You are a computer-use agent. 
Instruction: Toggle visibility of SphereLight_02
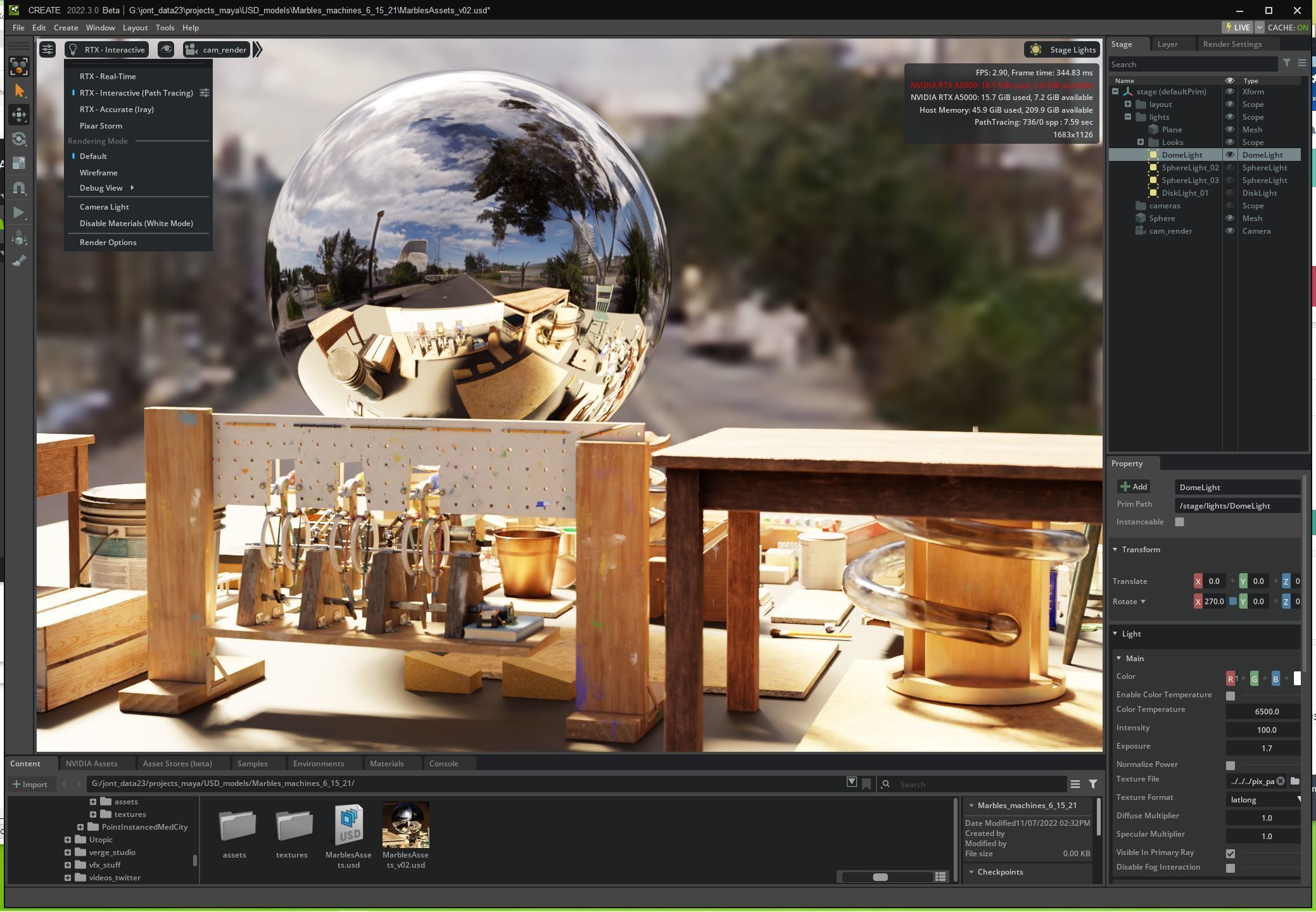pyautogui.click(x=1229, y=168)
